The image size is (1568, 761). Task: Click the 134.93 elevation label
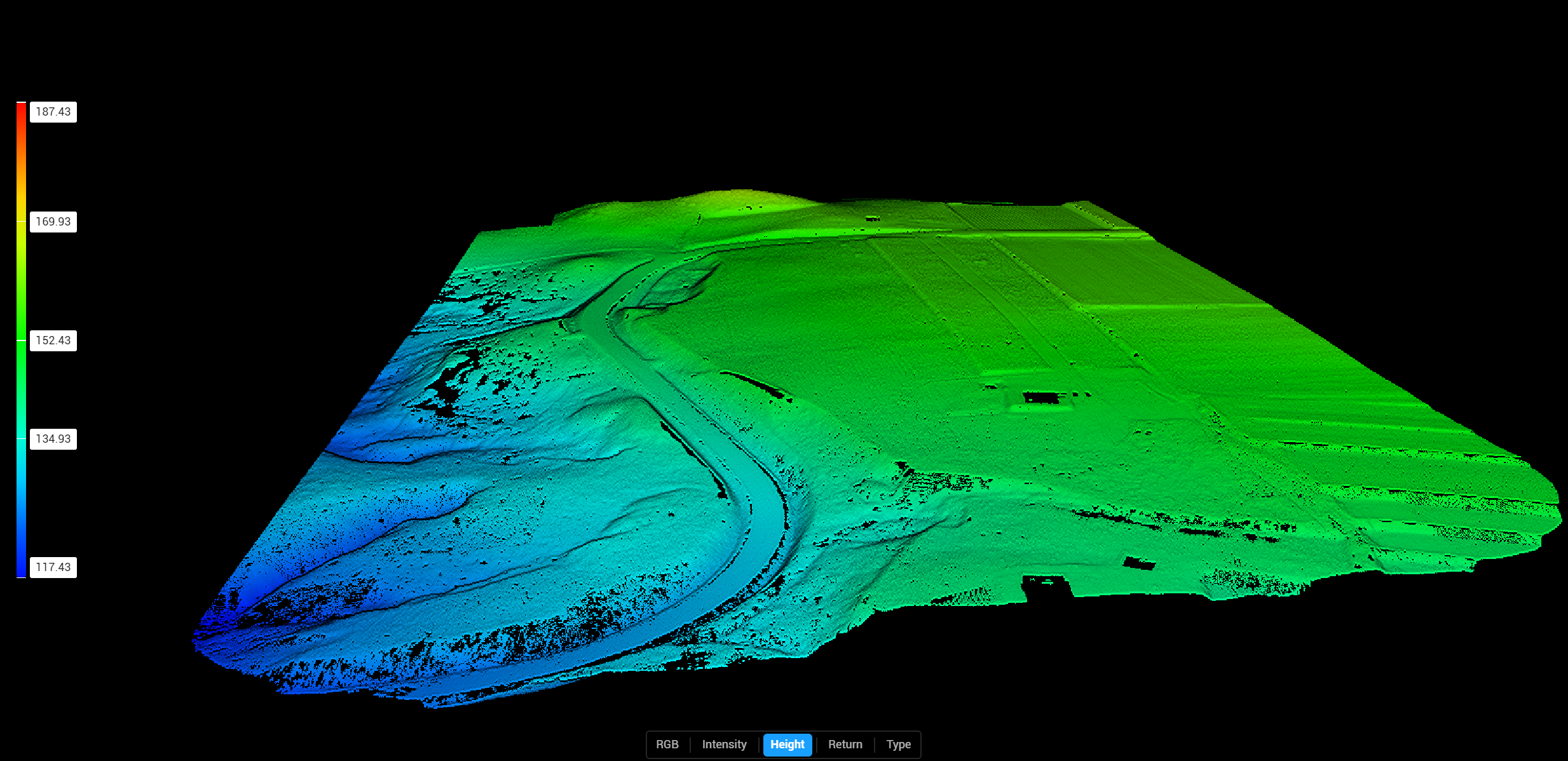coord(53,438)
